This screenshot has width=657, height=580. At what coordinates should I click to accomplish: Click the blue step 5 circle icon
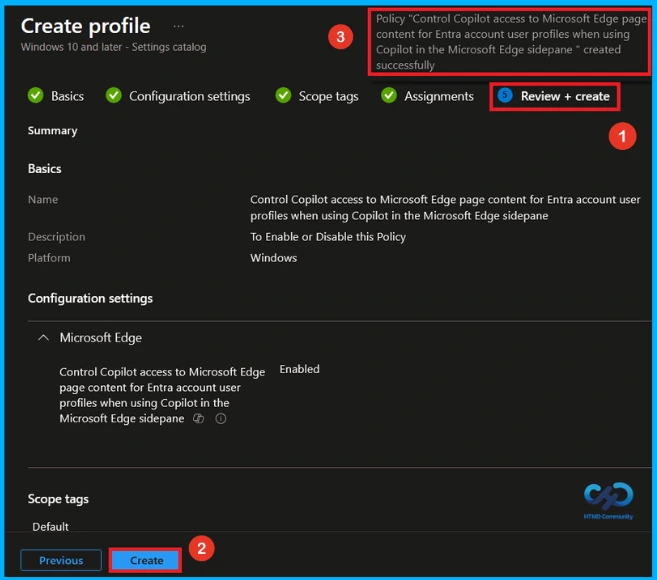[x=505, y=96]
